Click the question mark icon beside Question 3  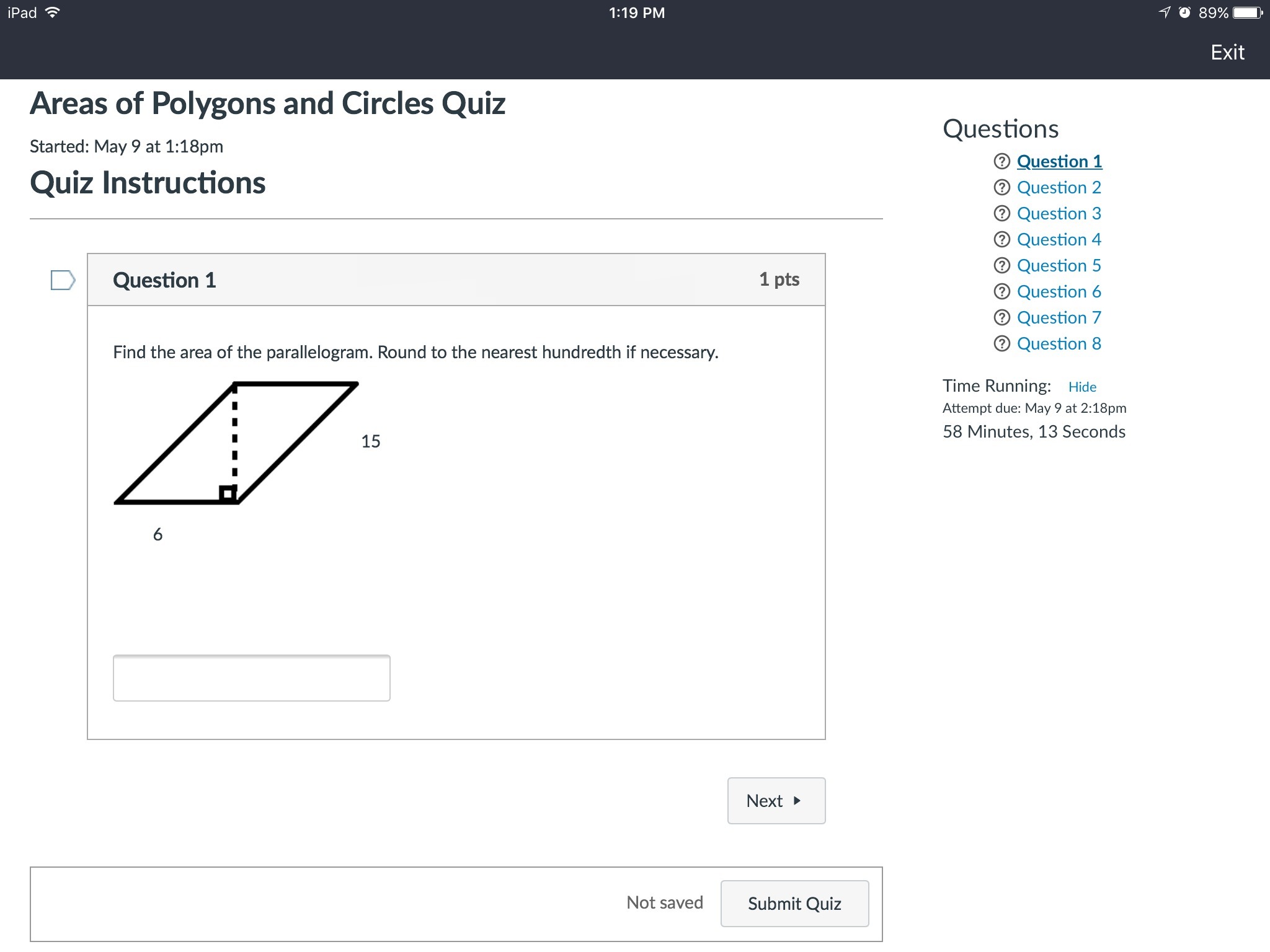pos(1001,214)
